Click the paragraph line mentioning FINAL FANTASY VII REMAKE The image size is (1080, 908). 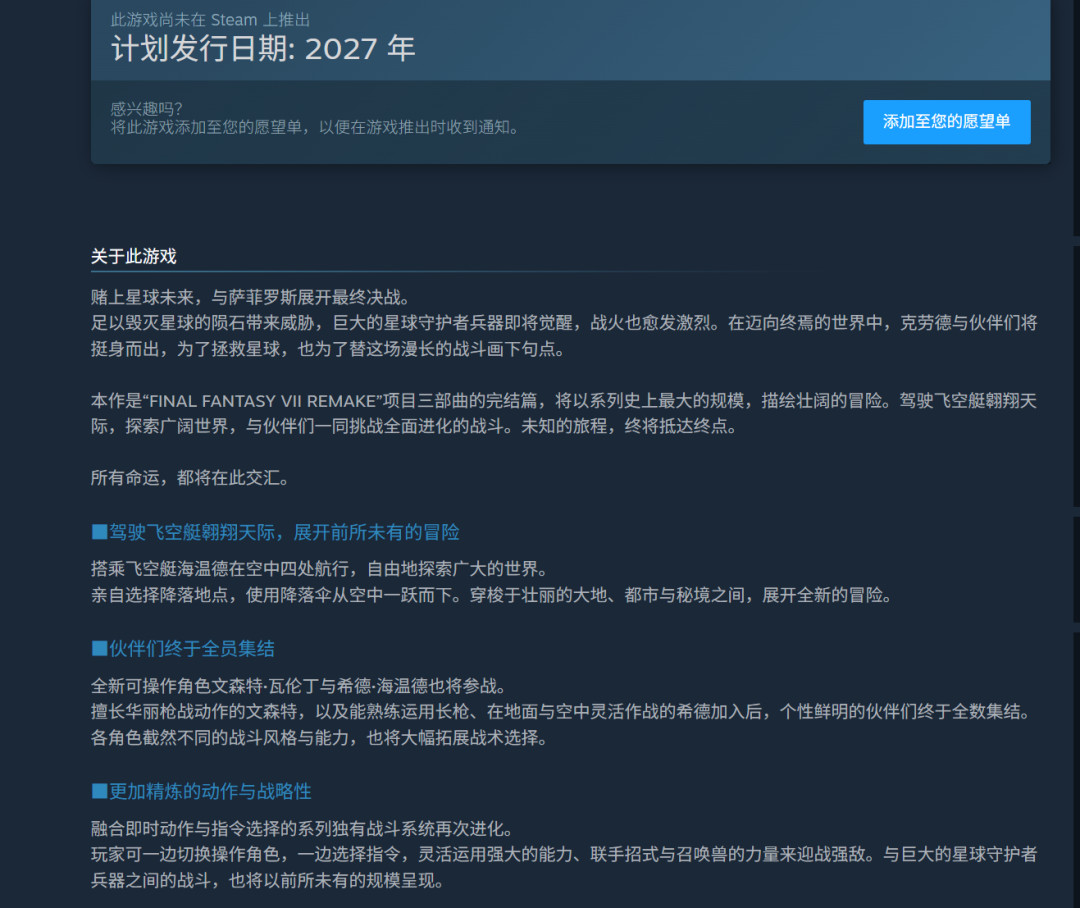[564, 401]
